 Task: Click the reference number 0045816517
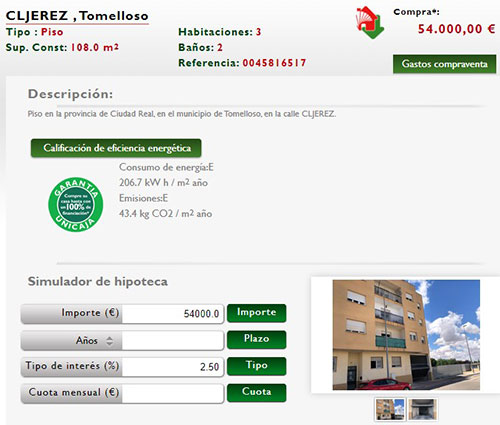[274, 63]
